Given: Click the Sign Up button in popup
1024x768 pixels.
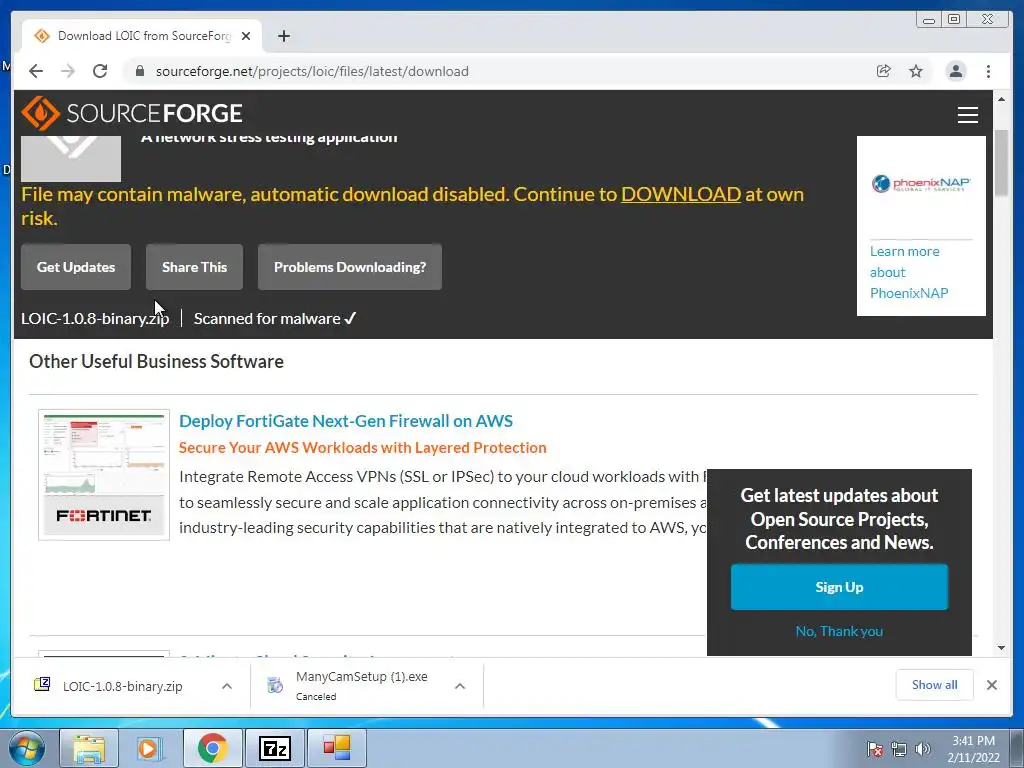Looking at the screenshot, I should coord(839,587).
